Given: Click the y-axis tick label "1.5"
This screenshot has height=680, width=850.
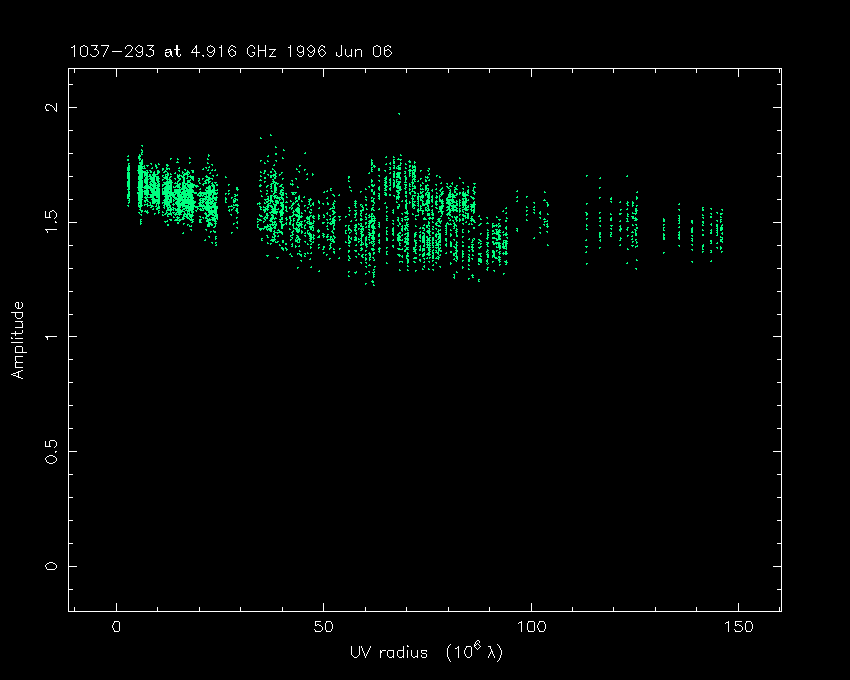Looking at the screenshot, I should coord(56,222).
